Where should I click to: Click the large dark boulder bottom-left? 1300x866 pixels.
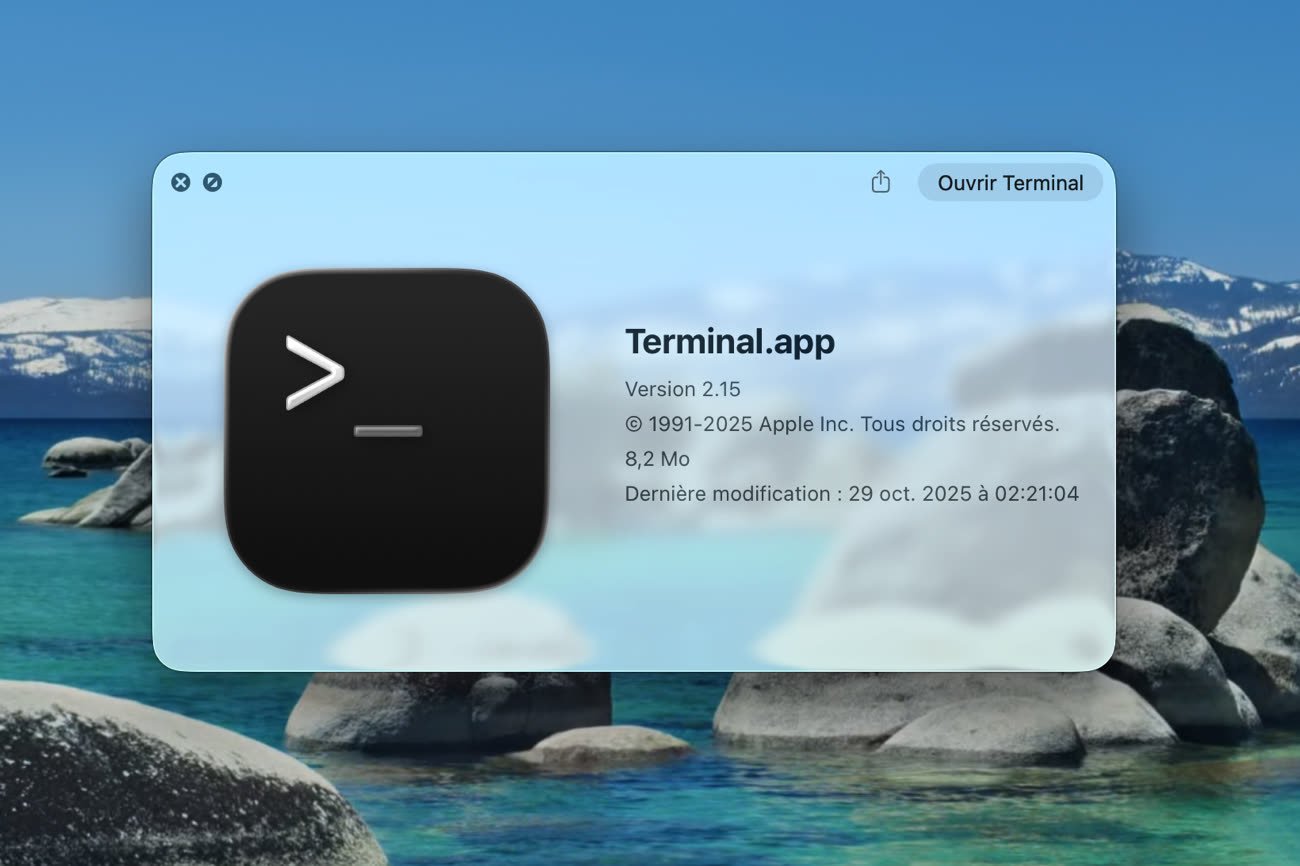[150, 790]
